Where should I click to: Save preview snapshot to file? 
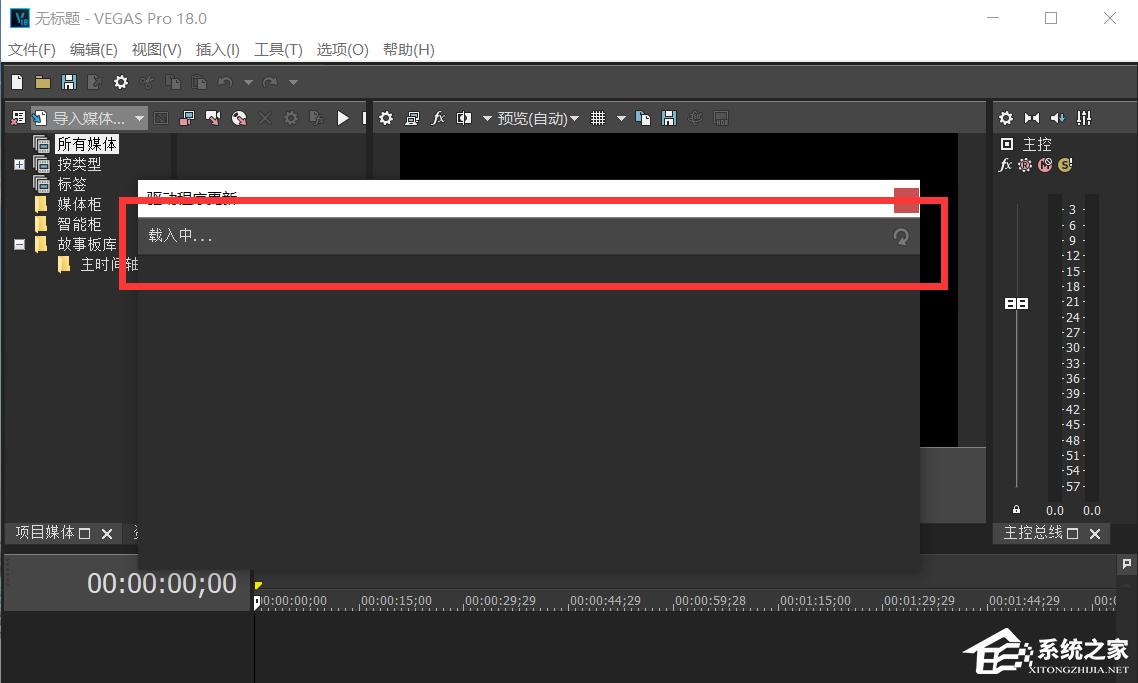669,118
